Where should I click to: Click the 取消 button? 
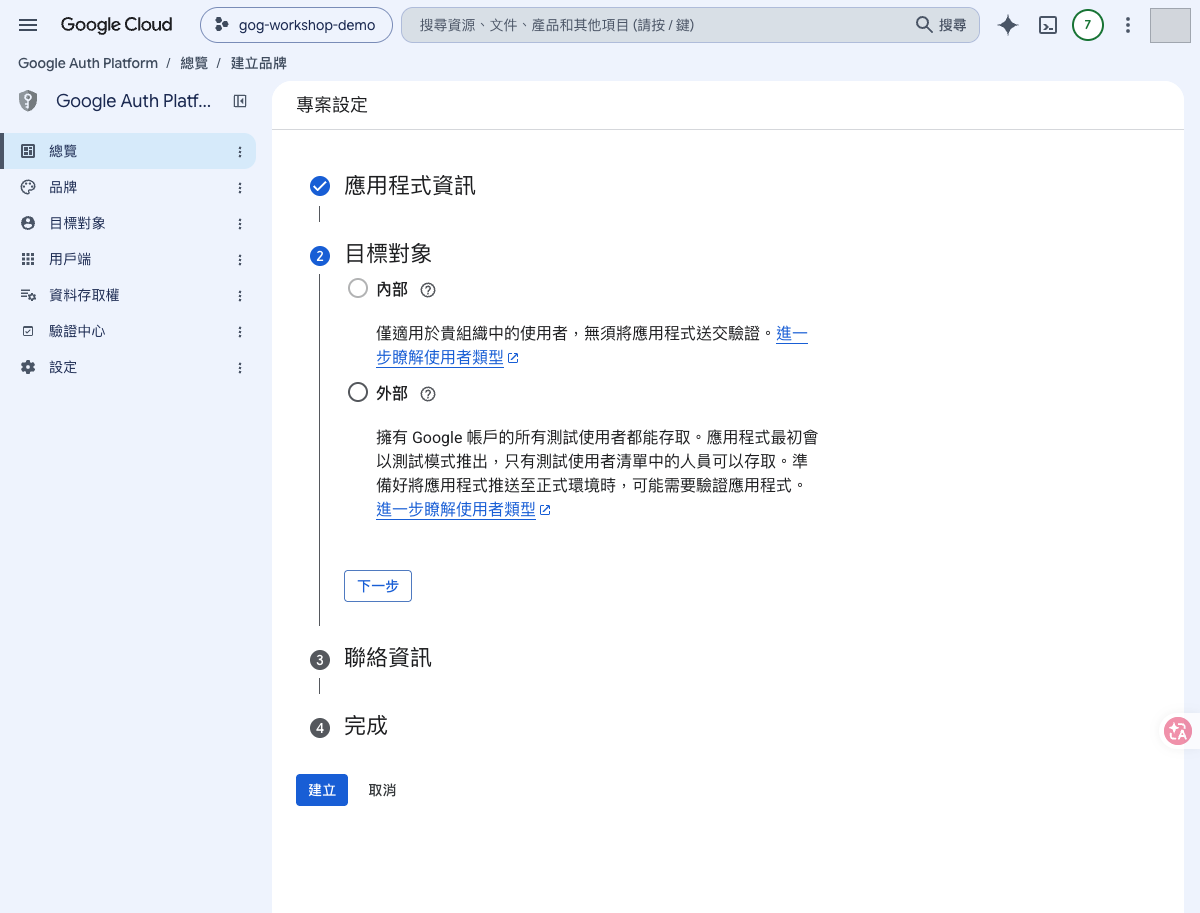tap(382, 790)
